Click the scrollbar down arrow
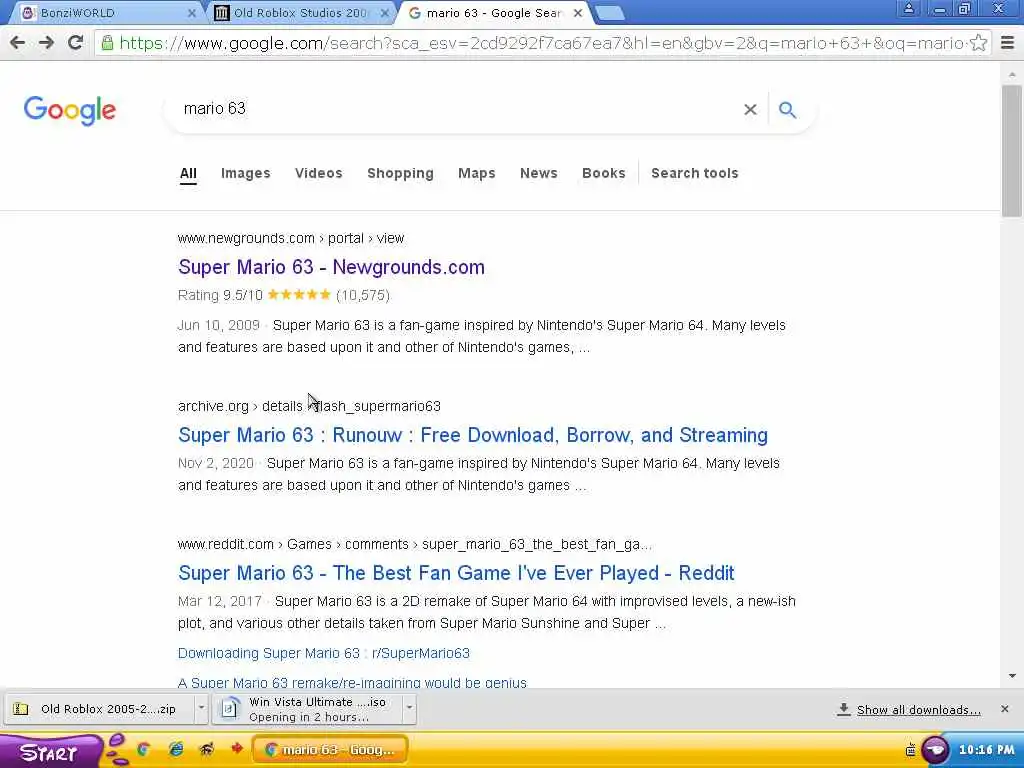Screen dimensions: 1024x768 1012,676
